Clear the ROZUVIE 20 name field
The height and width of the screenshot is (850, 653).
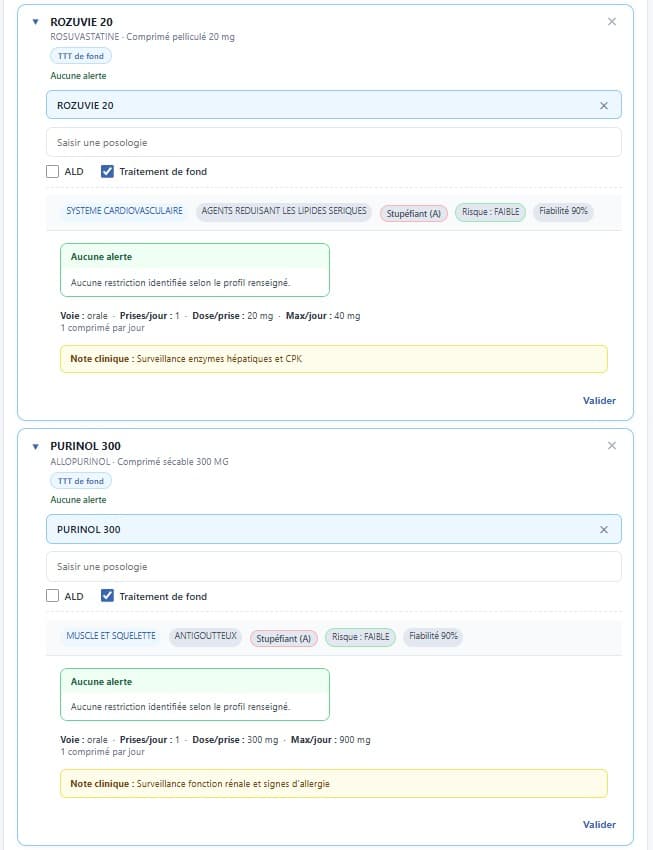[x=604, y=106]
